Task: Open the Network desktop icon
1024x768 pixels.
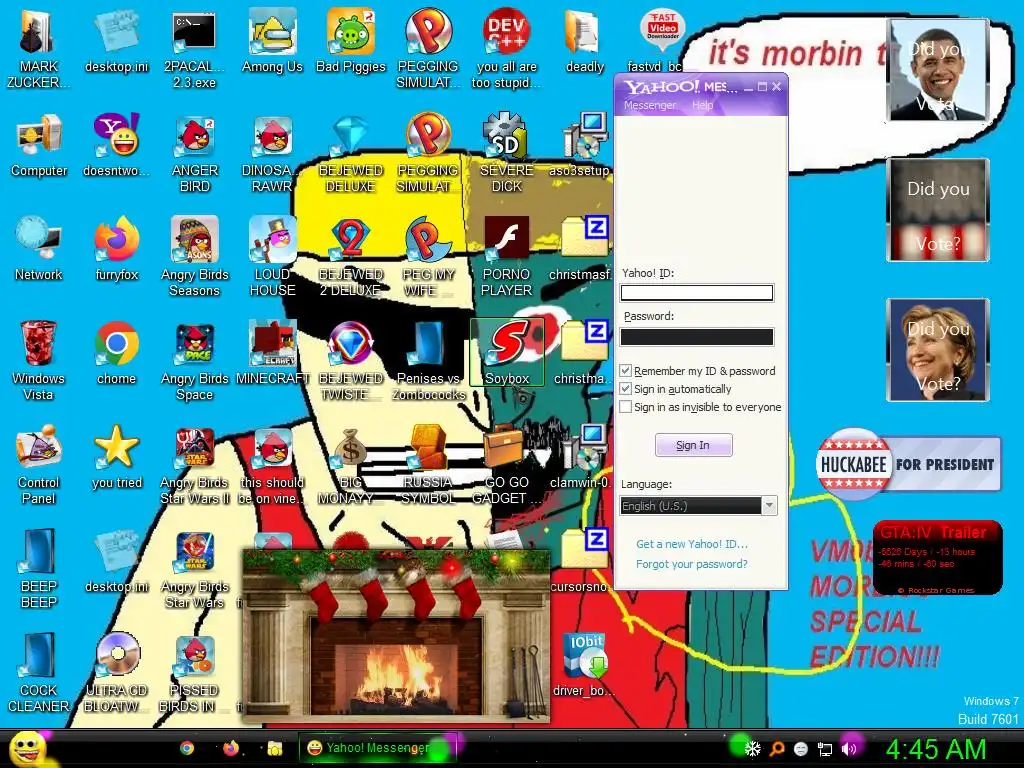Action: (x=39, y=249)
